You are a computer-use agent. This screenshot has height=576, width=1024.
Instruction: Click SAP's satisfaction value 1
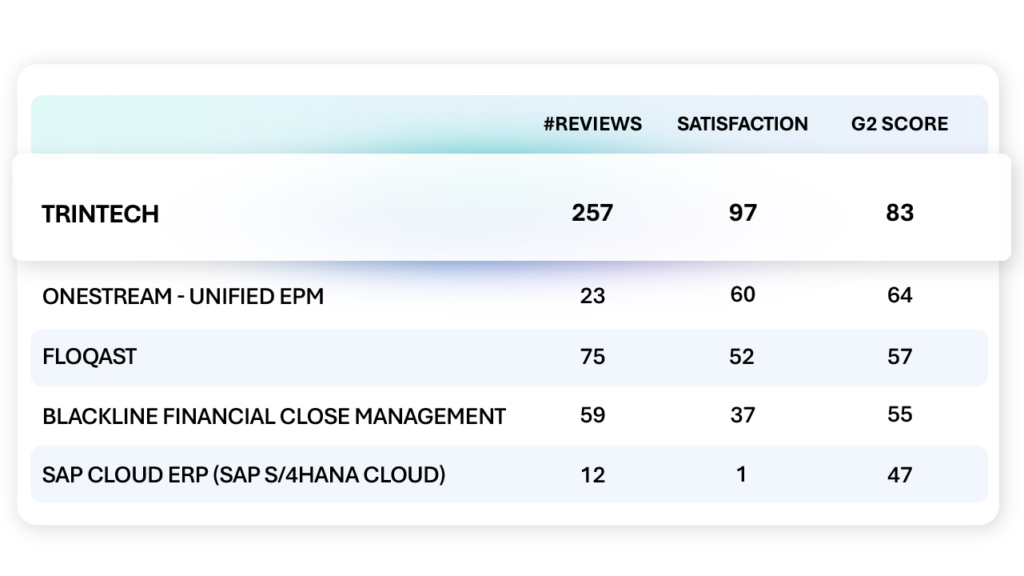741,474
